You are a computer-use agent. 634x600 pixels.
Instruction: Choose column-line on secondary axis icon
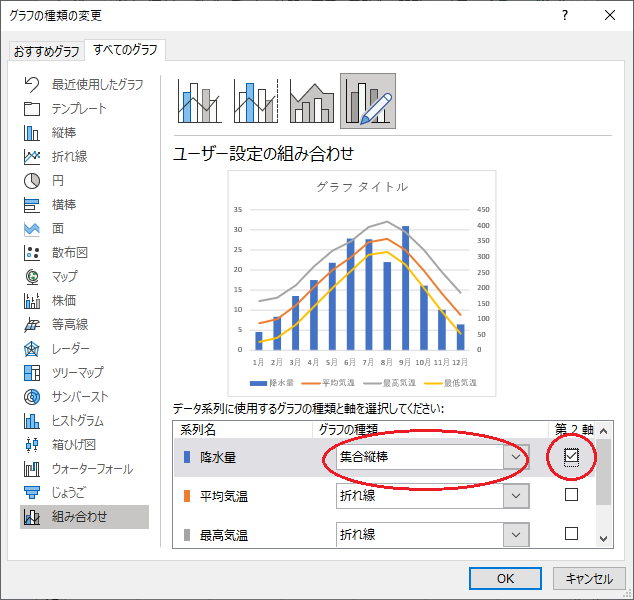255,101
